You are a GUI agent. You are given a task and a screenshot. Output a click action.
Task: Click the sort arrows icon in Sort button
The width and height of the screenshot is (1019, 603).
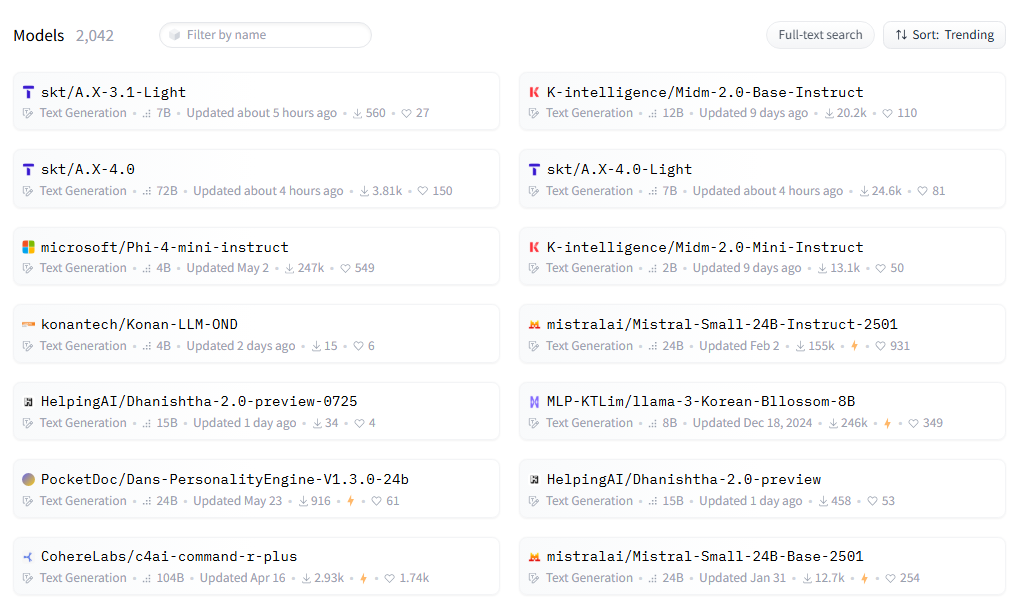901,34
